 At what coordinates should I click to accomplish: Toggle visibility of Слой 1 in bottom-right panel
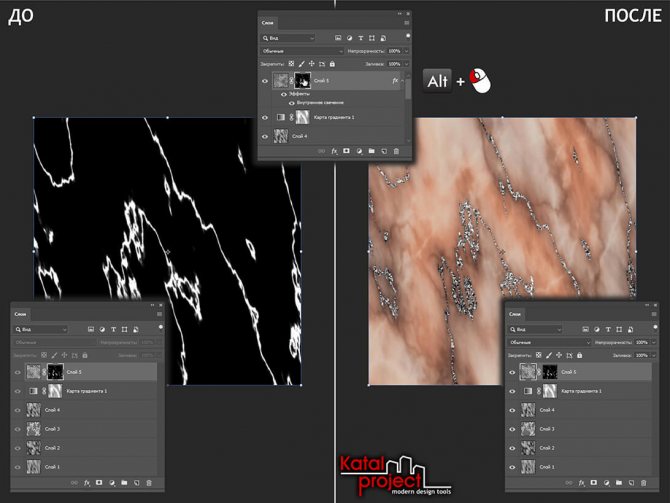(513, 467)
